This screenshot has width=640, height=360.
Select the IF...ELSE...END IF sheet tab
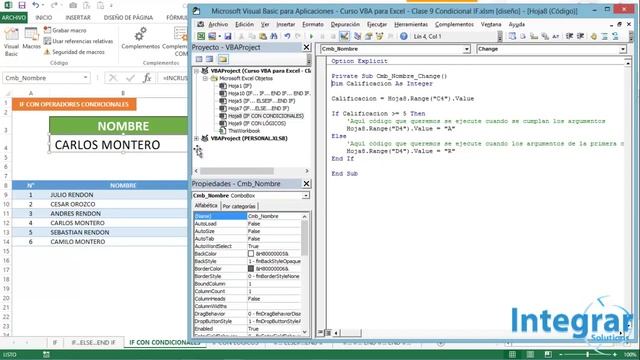pyautogui.click(x=93, y=342)
